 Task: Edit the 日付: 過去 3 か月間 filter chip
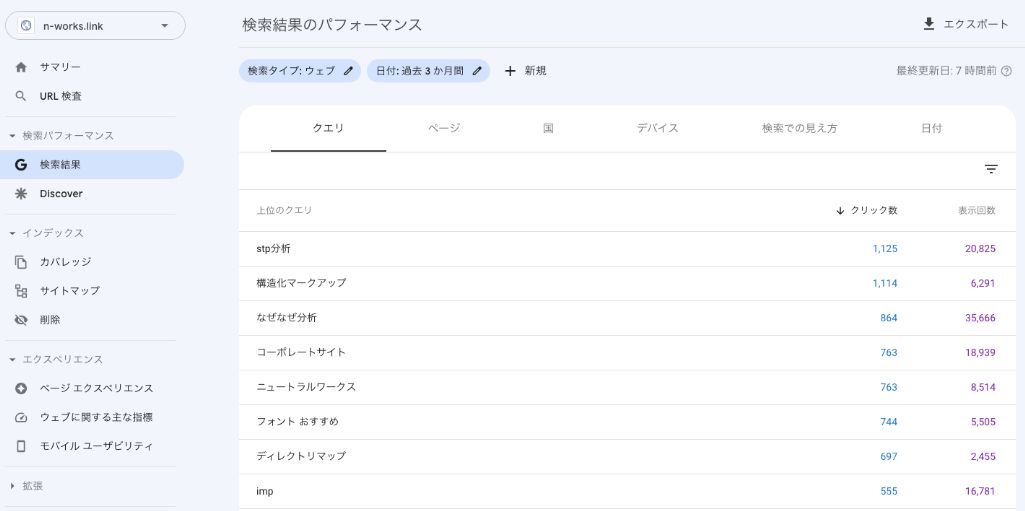pos(428,71)
